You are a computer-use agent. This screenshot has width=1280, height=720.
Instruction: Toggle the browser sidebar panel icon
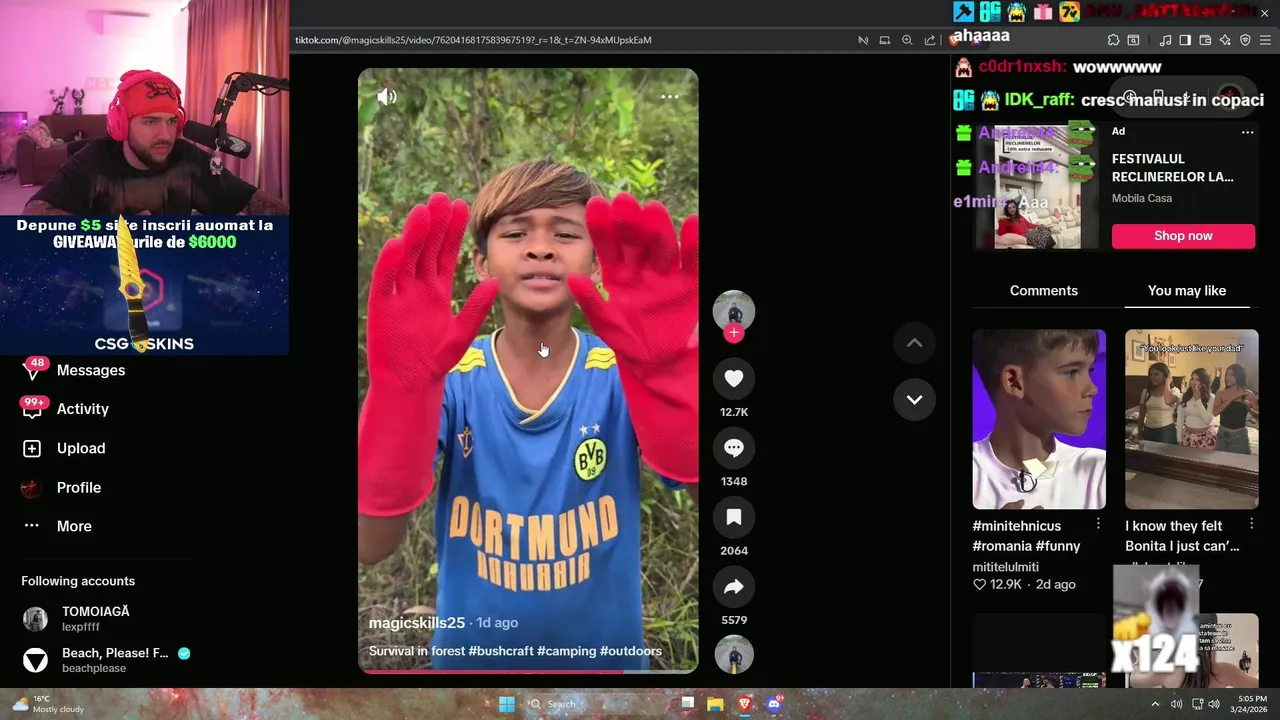pyautogui.click(x=1185, y=40)
